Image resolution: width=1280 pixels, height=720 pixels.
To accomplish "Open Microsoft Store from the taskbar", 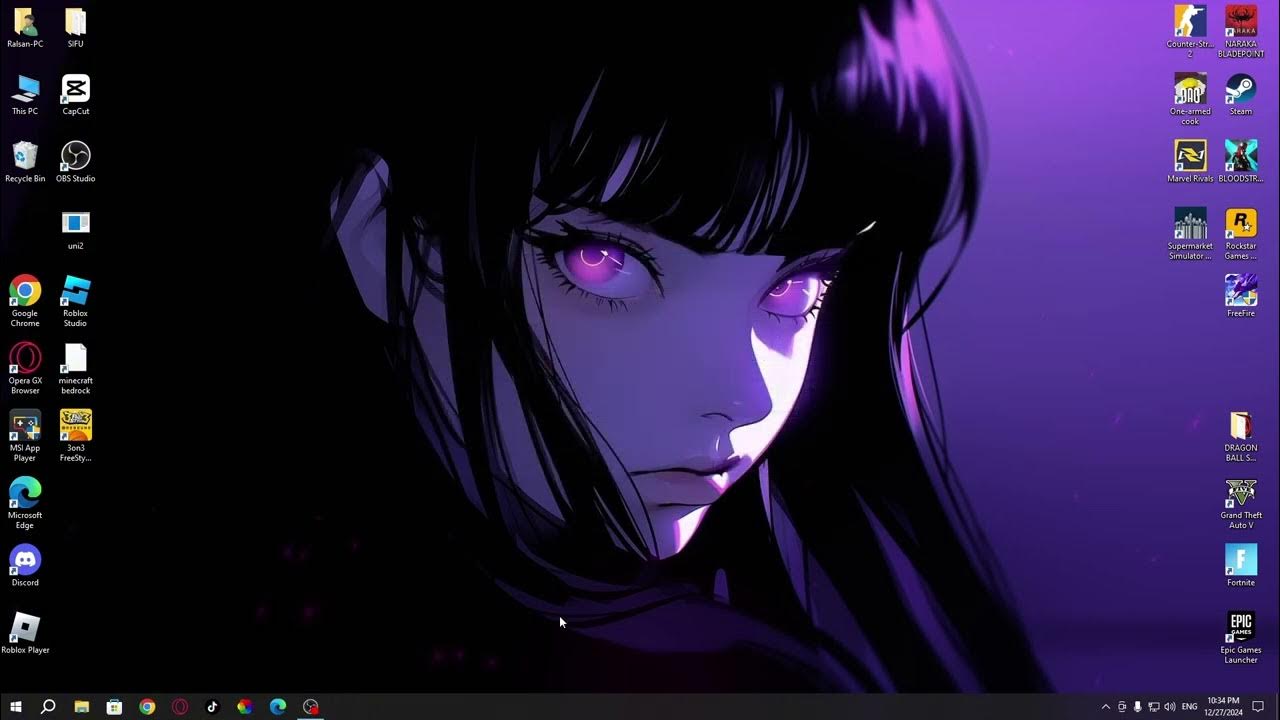I will 114,706.
